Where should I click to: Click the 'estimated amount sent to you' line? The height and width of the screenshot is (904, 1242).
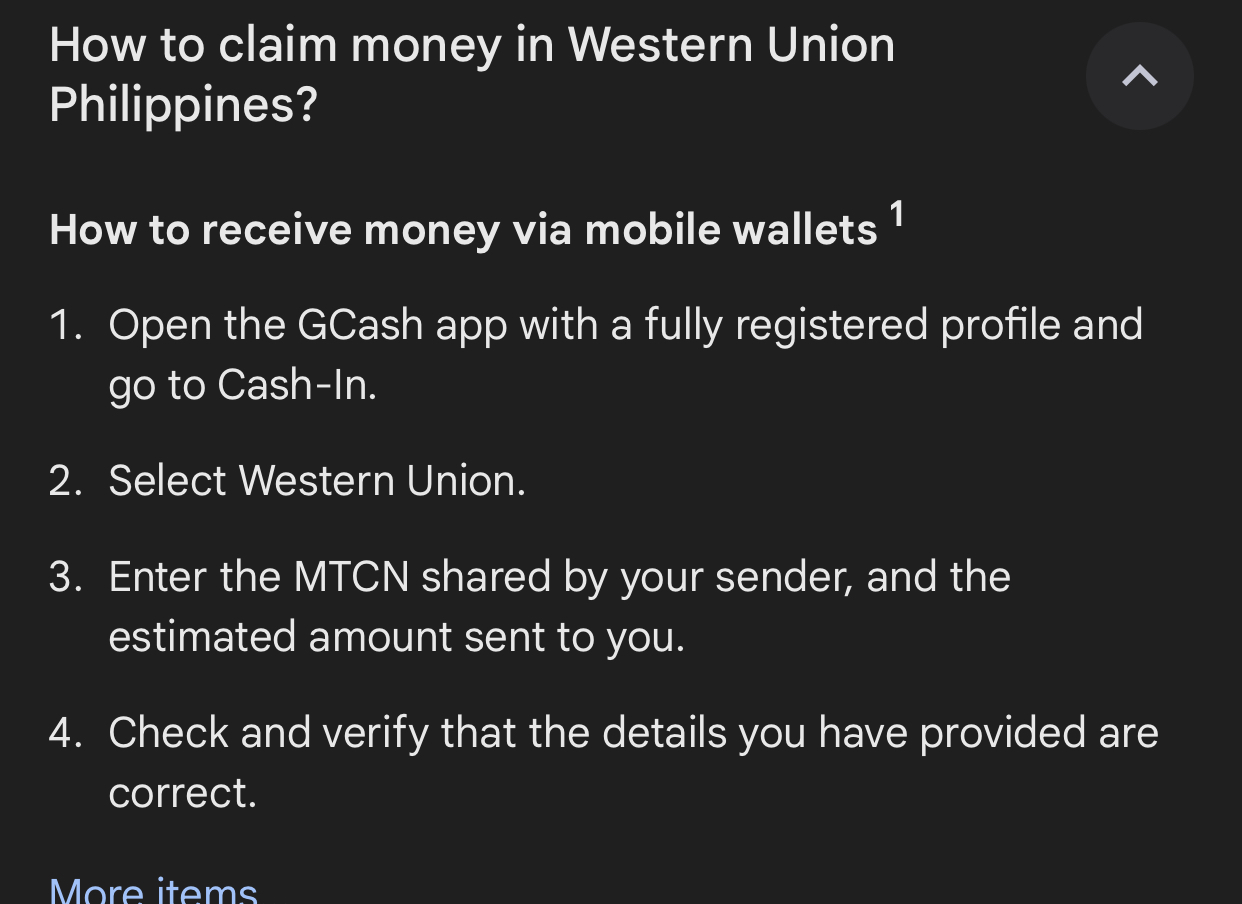[x=396, y=637]
